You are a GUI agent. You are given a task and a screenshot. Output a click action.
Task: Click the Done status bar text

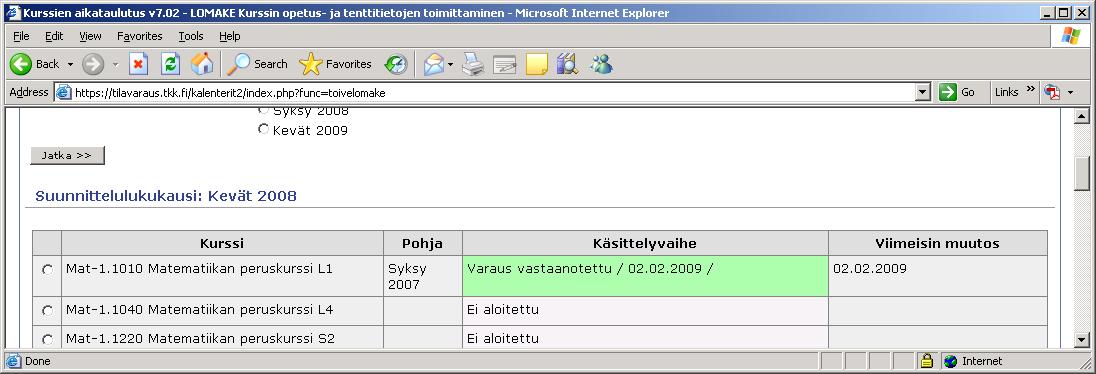[x=37, y=361]
